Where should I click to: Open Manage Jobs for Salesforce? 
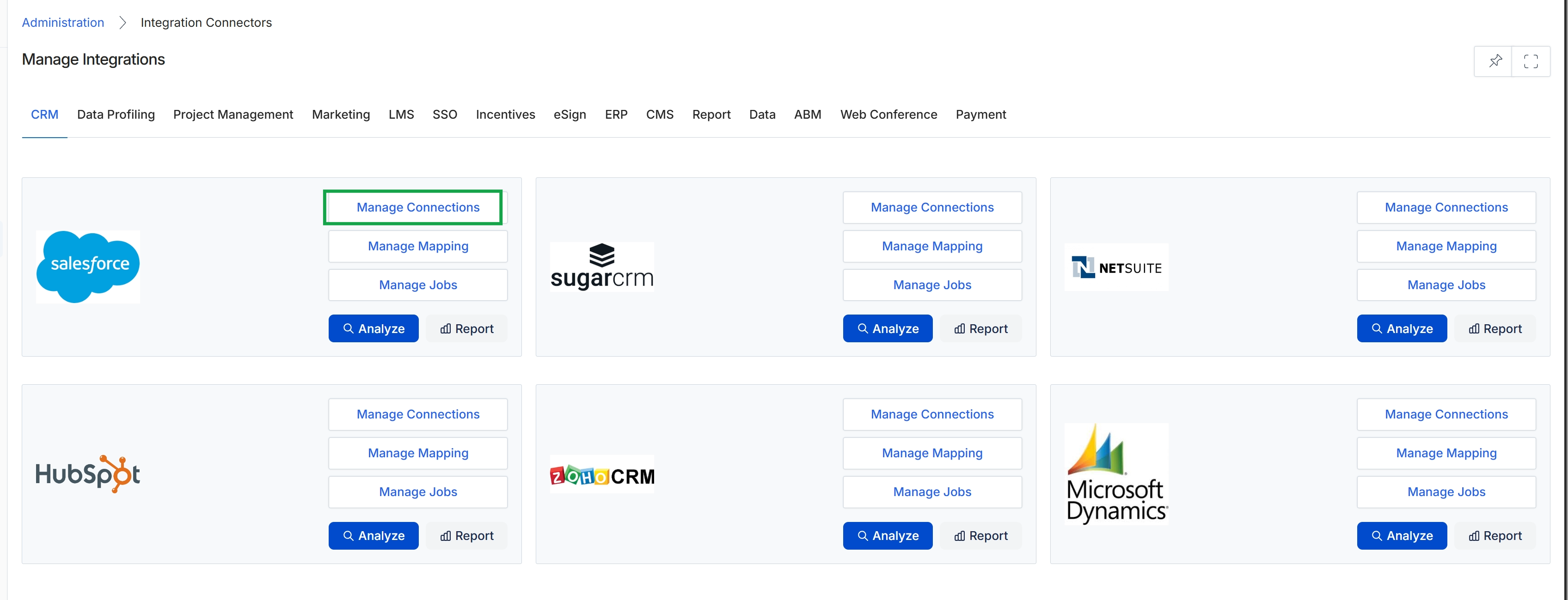417,285
